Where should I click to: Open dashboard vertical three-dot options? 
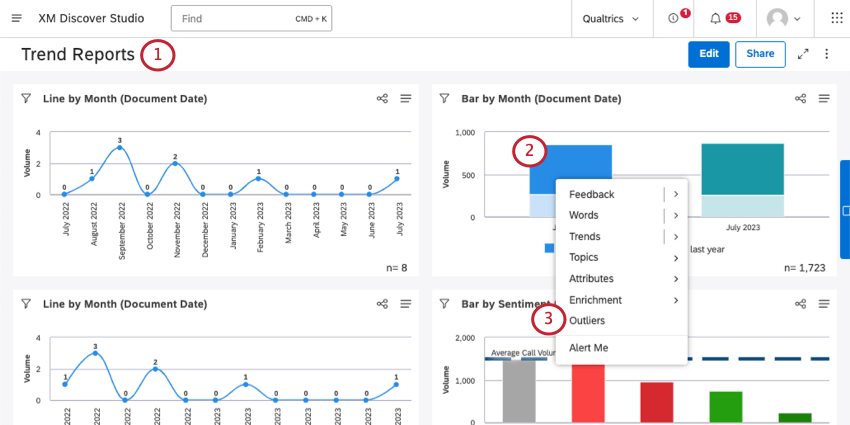click(827, 54)
